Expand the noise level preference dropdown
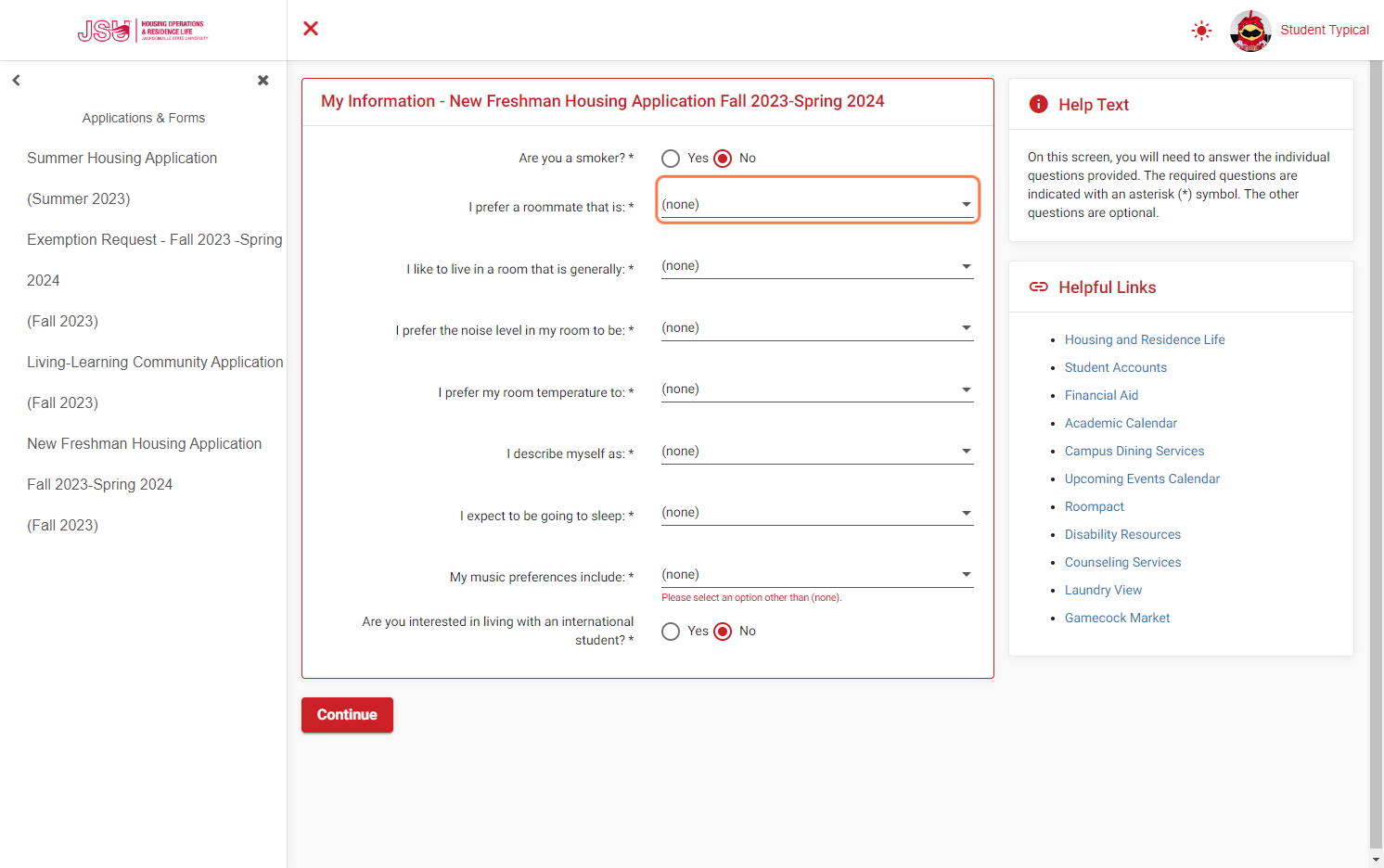Screen dimensions: 1384x868 click(817, 327)
